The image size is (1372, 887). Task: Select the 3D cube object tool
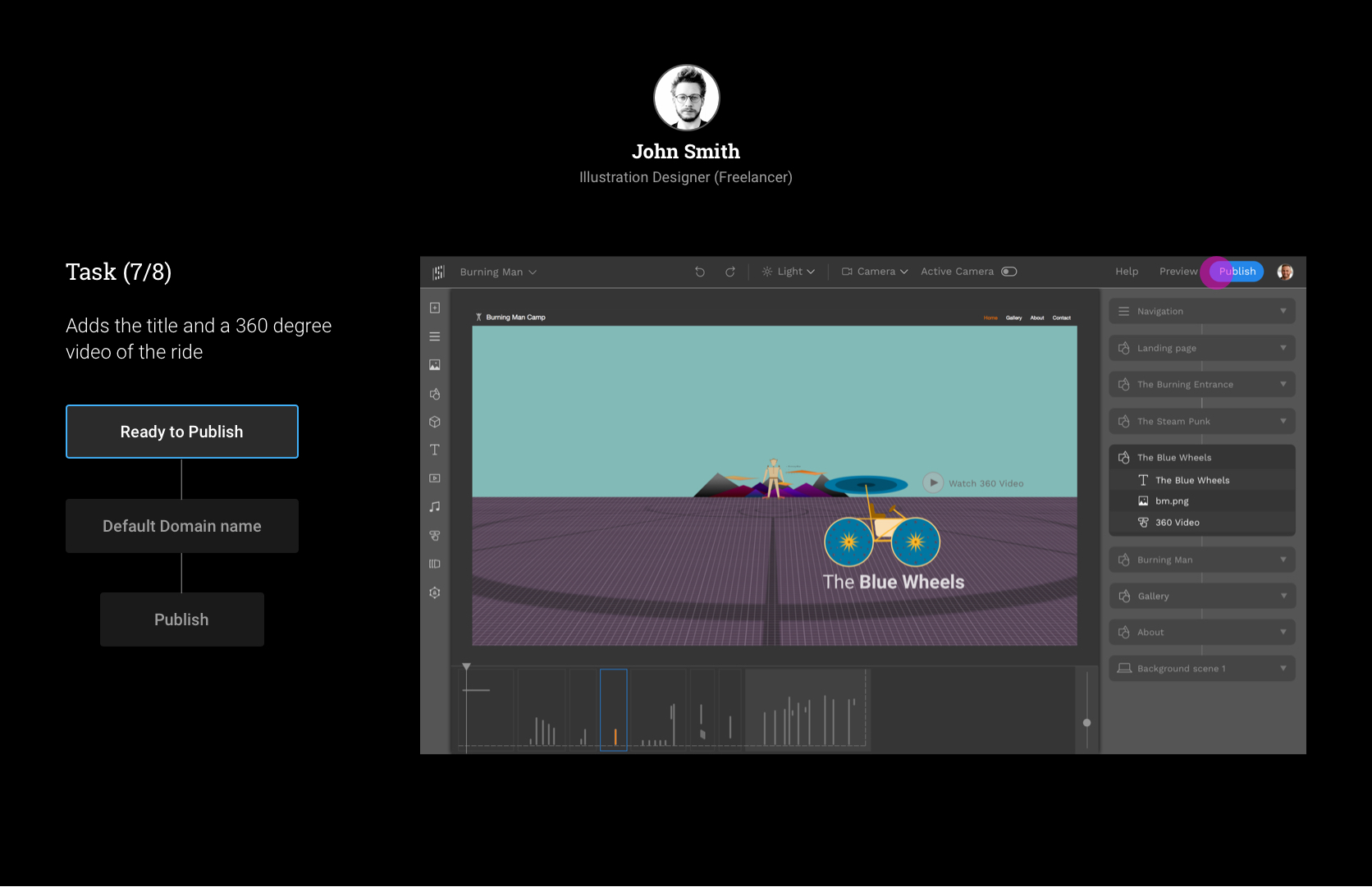coord(435,422)
